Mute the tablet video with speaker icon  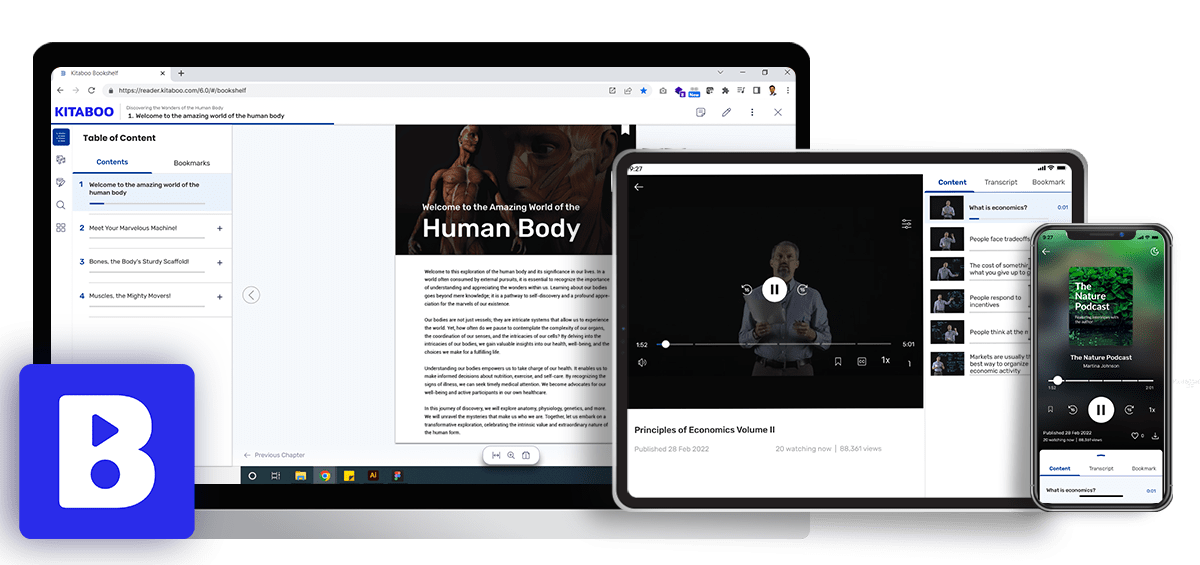point(641,362)
